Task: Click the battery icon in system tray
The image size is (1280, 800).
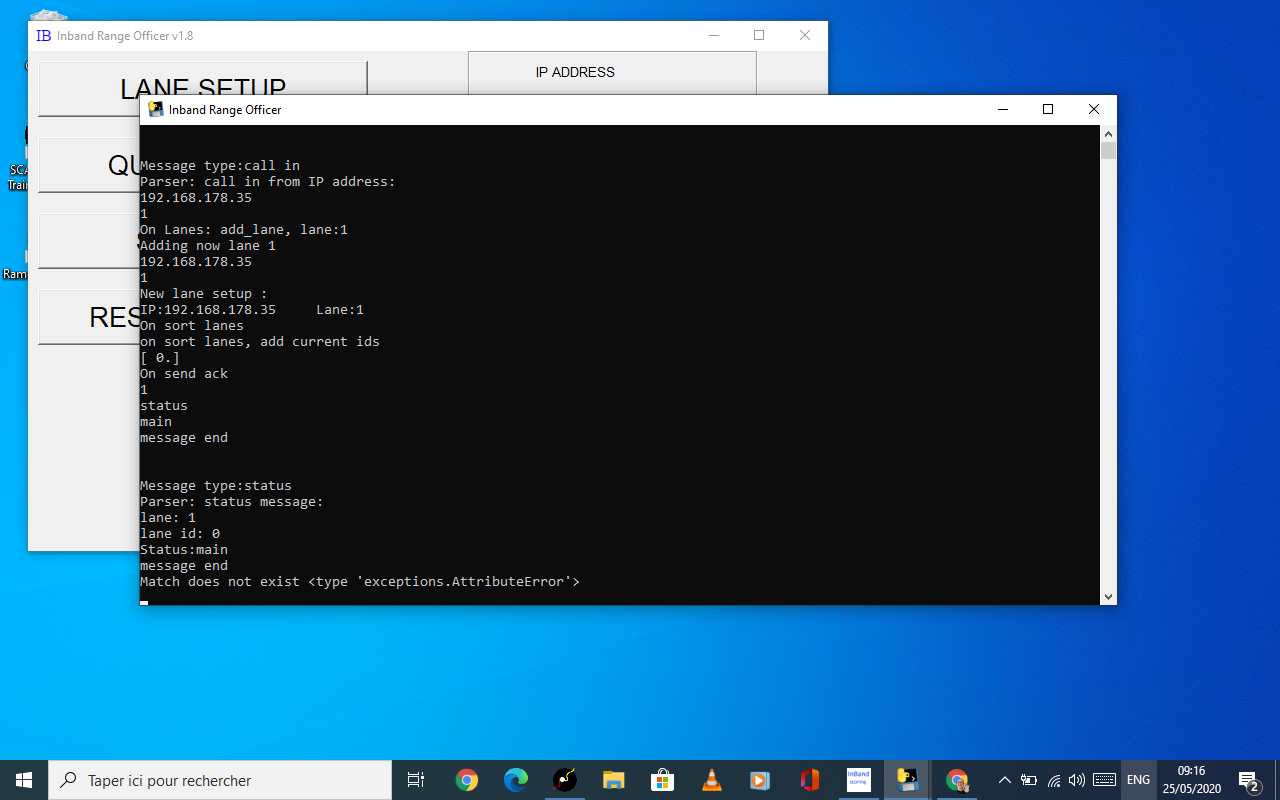Action: 1028,780
